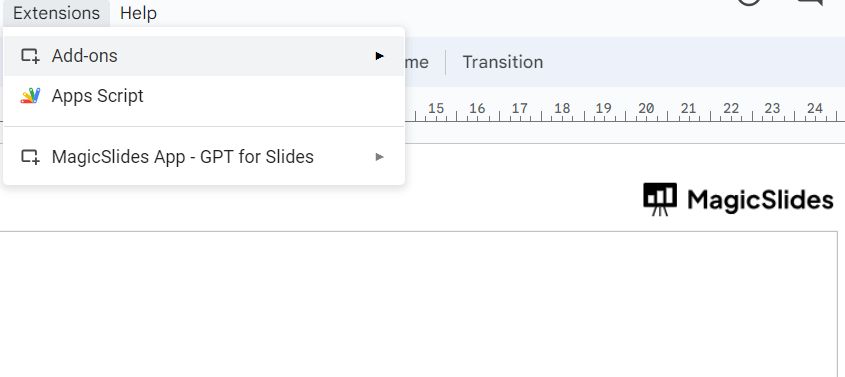This screenshot has height=377, width=845.
Task: Select the MagicSlides logo text on slide
Action: click(x=760, y=200)
